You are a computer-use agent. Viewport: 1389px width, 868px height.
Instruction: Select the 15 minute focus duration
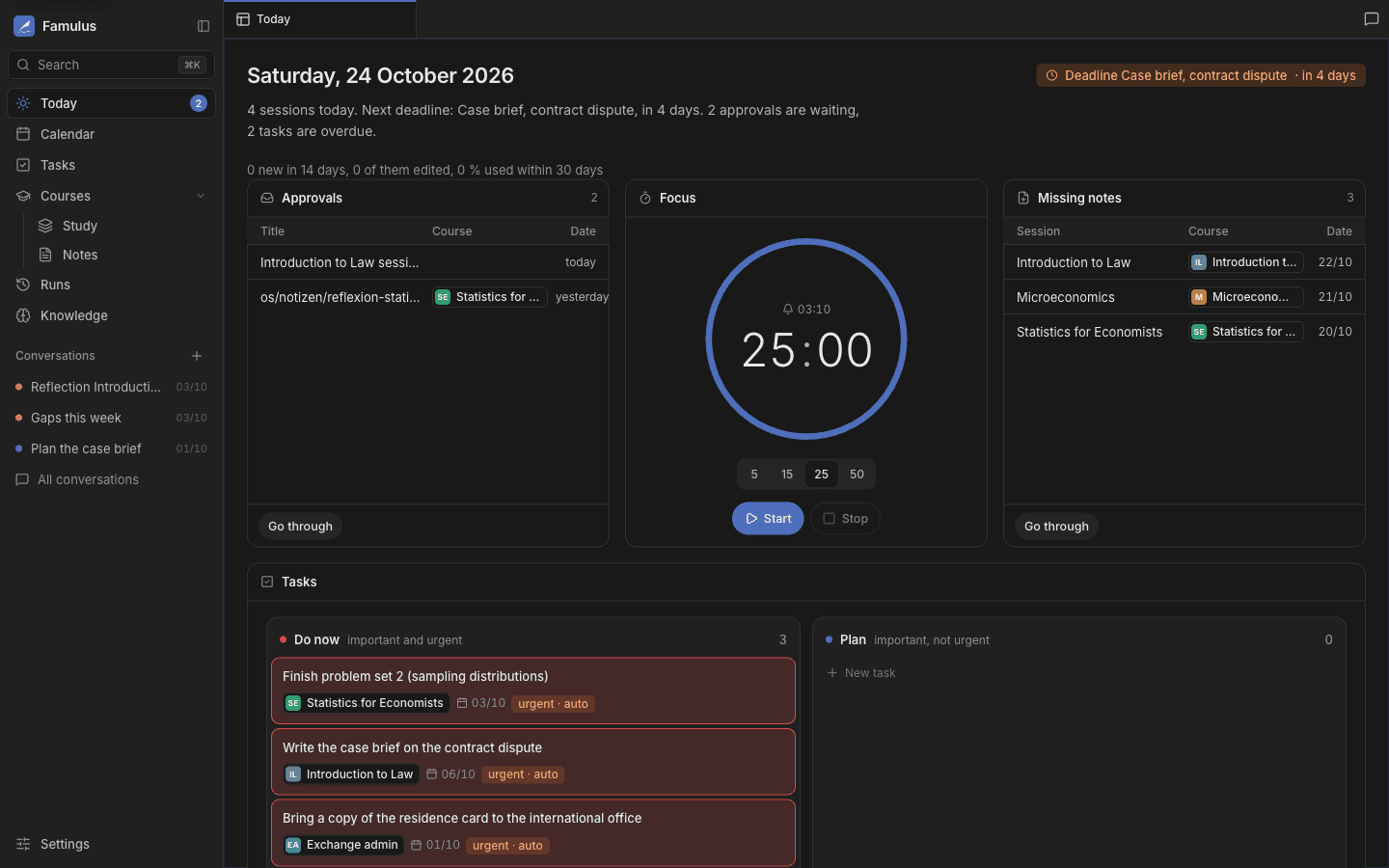[787, 475]
